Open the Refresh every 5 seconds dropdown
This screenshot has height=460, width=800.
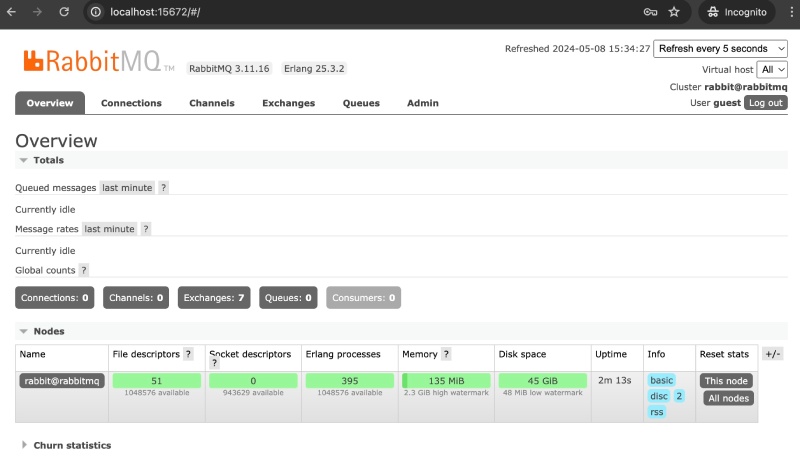(x=720, y=48)
